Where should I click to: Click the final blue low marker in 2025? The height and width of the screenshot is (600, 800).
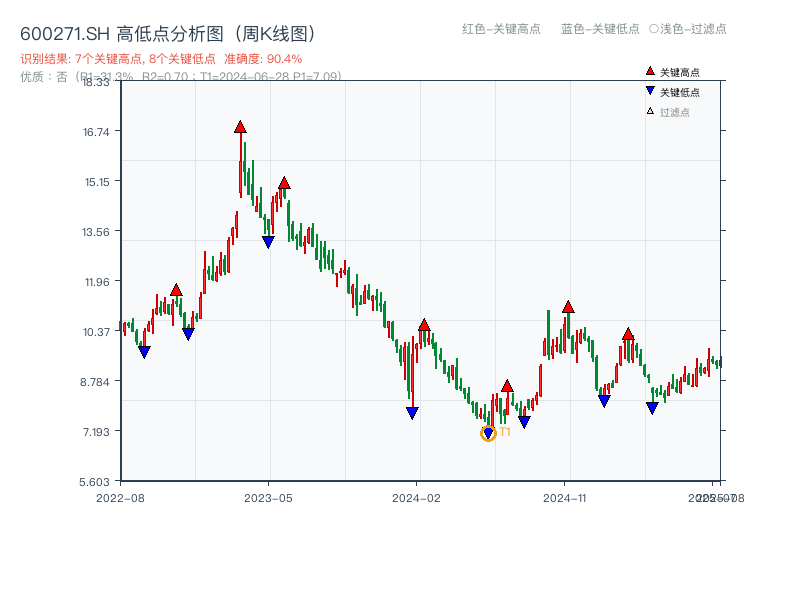652,408
